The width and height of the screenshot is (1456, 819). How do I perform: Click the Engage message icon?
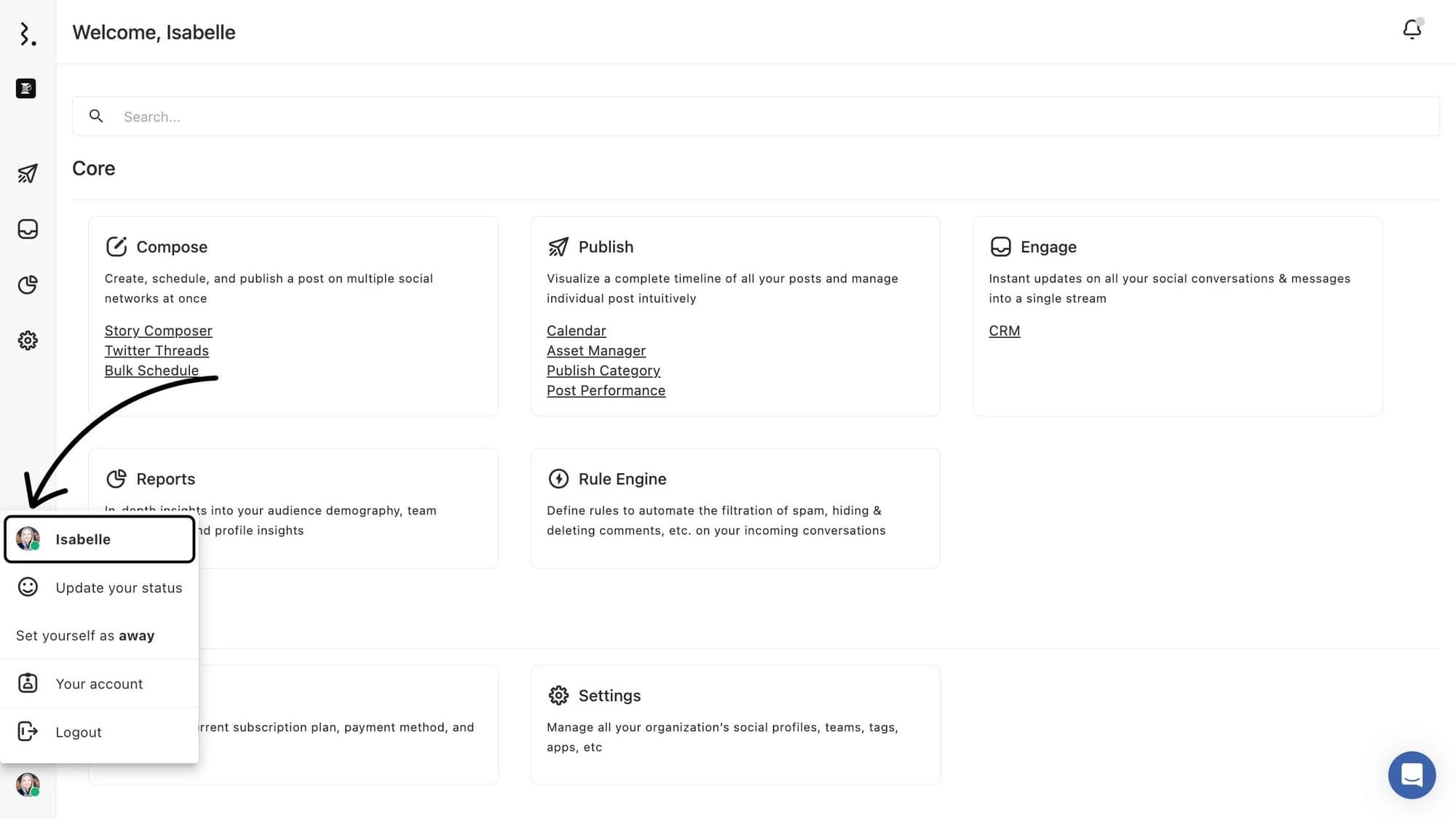1000,247
